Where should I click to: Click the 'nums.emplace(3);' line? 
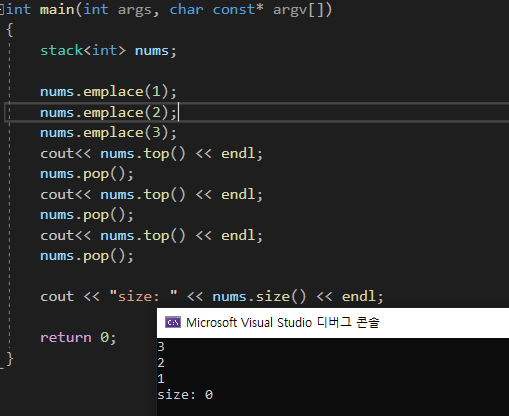point(108,133)
